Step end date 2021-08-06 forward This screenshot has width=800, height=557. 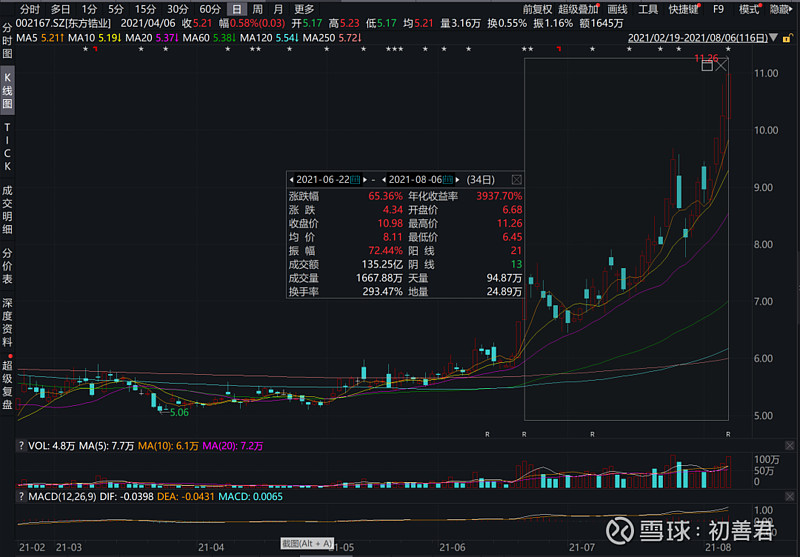457,180
